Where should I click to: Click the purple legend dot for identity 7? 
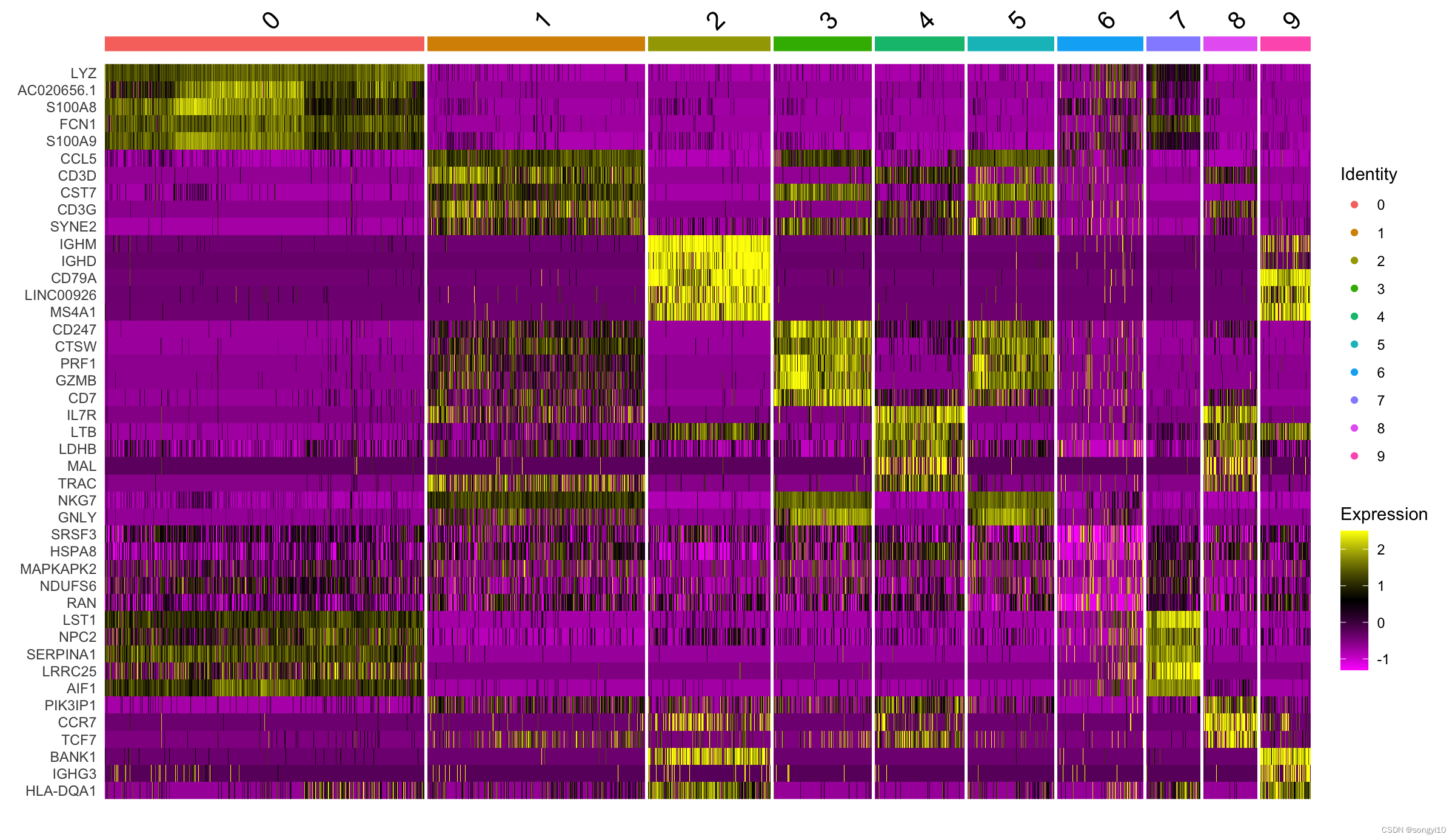coord(1354,400)
